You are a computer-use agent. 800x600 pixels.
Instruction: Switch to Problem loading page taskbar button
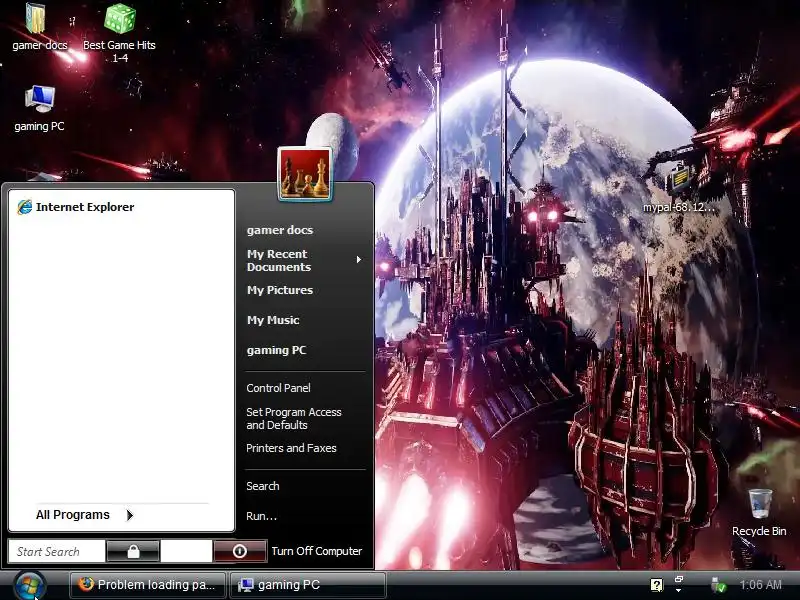click(148, 585)
